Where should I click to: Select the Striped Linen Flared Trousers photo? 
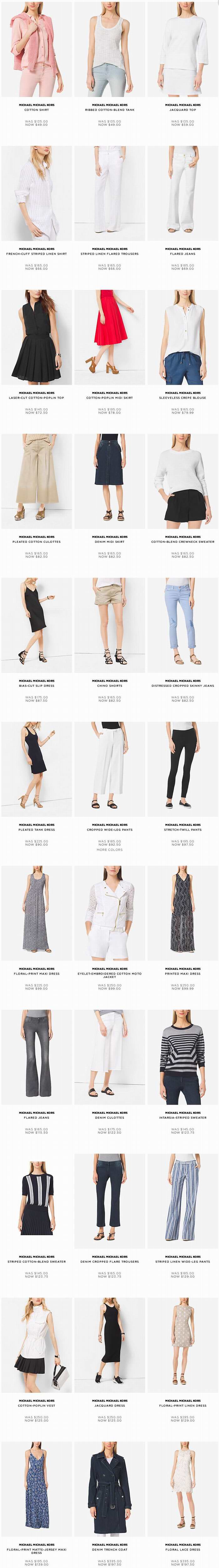pyautogui.click(x=109, y=193)
